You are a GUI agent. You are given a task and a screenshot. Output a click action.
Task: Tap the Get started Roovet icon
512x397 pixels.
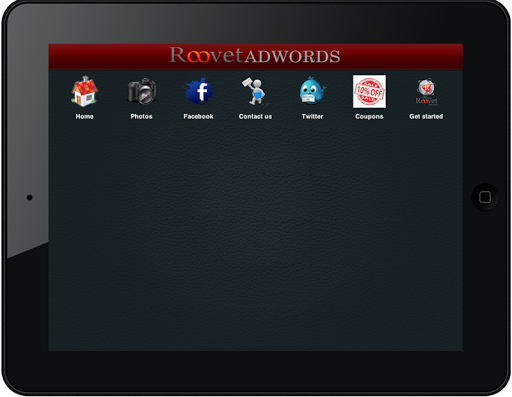point(426,92)
